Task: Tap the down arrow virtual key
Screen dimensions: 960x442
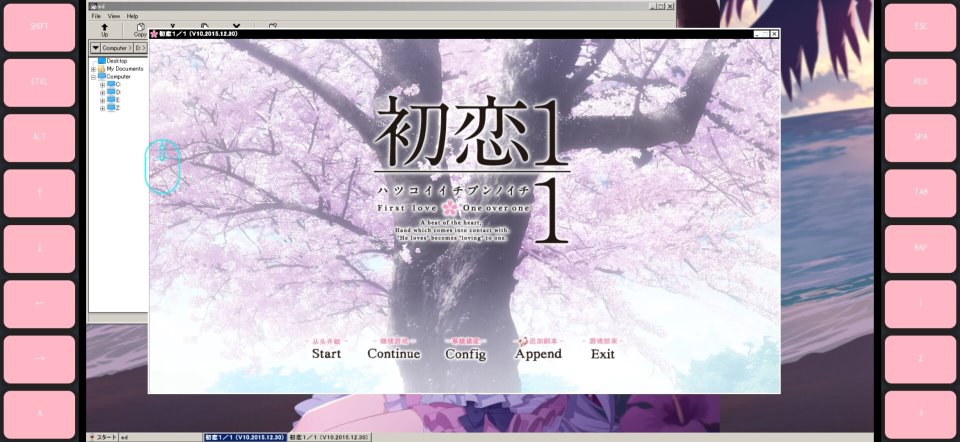Action: (39, 249)
